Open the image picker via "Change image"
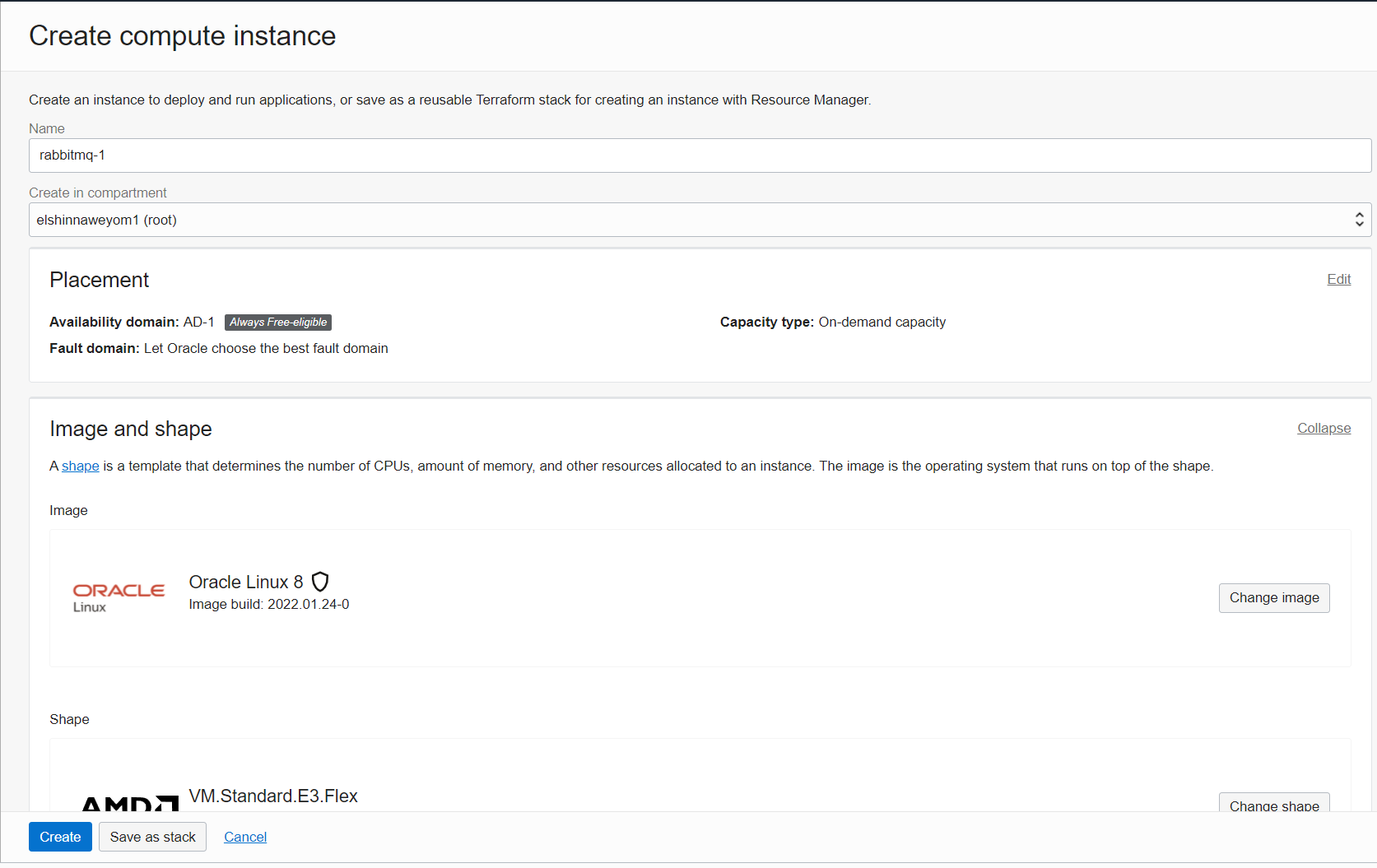Viewport: 1377px width, 868px height. [x=1273, y=597]
